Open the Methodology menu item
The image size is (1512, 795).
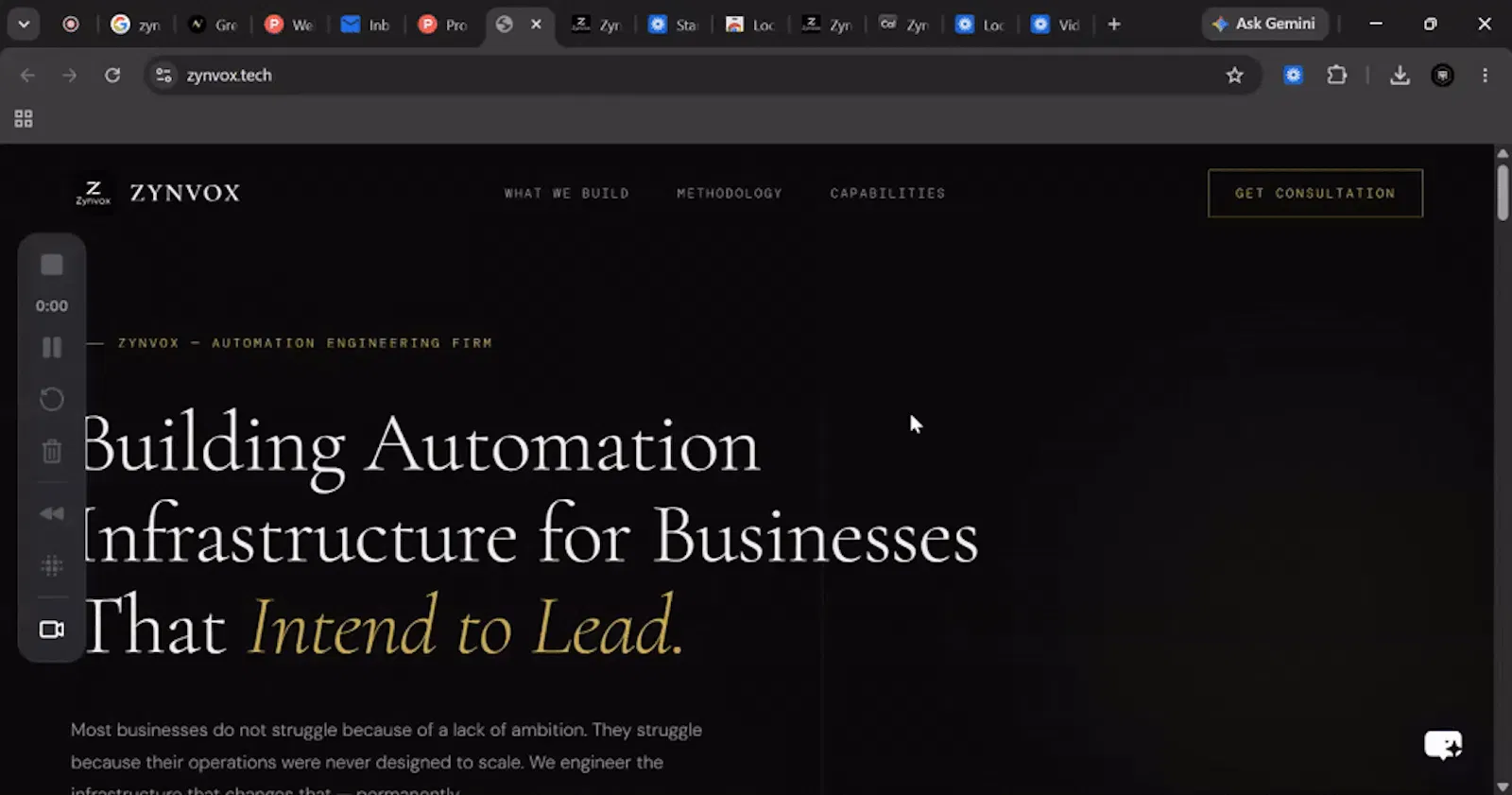point(730,193)
